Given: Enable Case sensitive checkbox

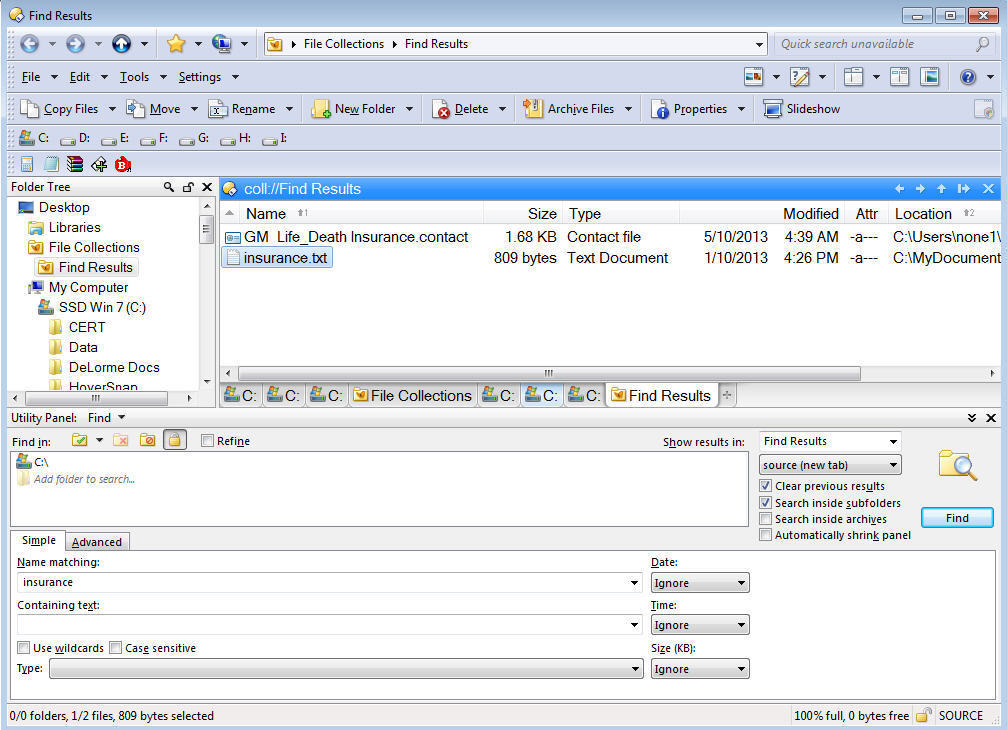Looking at the screenshot, I should pyautogui.click(x=115, y=648).
